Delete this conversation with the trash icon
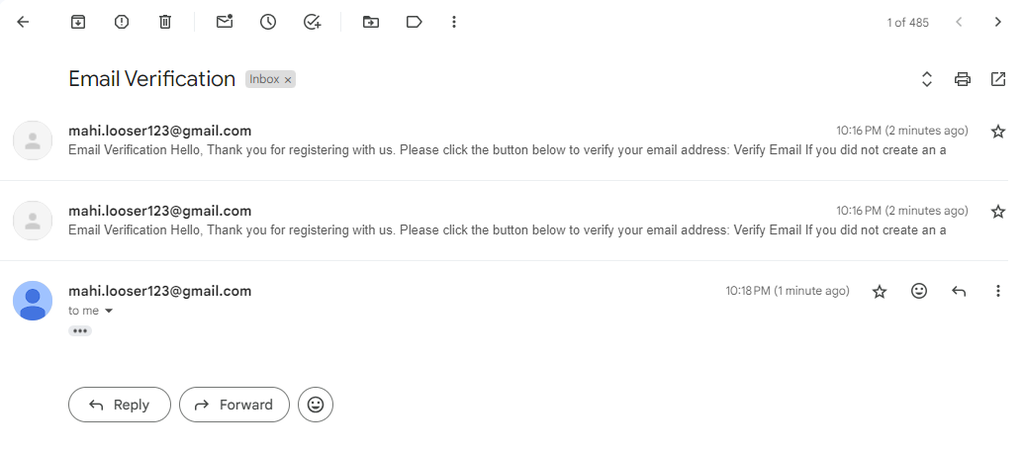This screenshot has height=455, width=1024. (165, 22)
